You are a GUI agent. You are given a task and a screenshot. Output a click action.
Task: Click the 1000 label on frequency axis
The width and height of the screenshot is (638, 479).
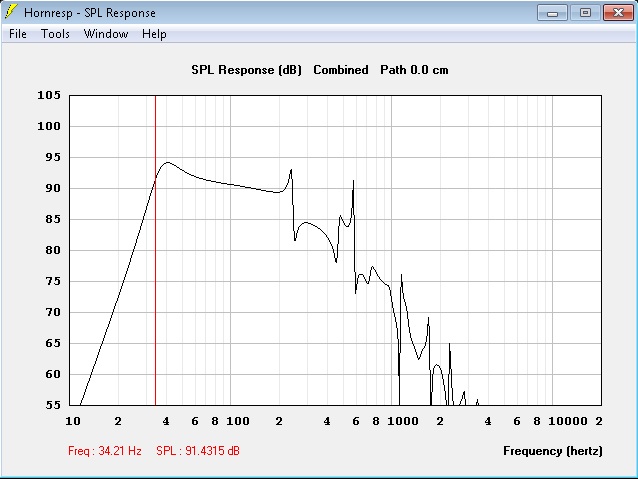[x=403, y=421]
